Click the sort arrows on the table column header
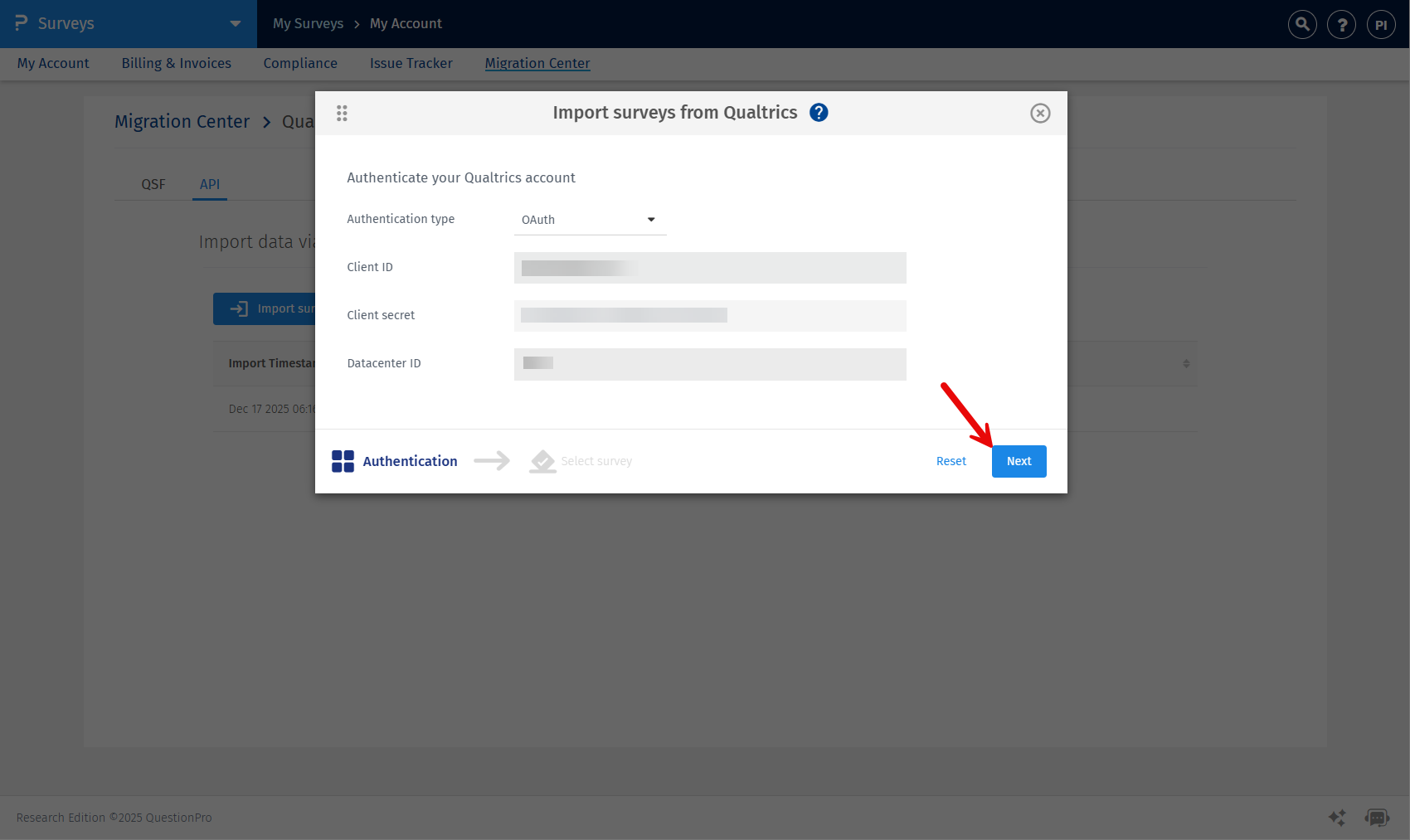1410x840 pixels. (1186, 363)
